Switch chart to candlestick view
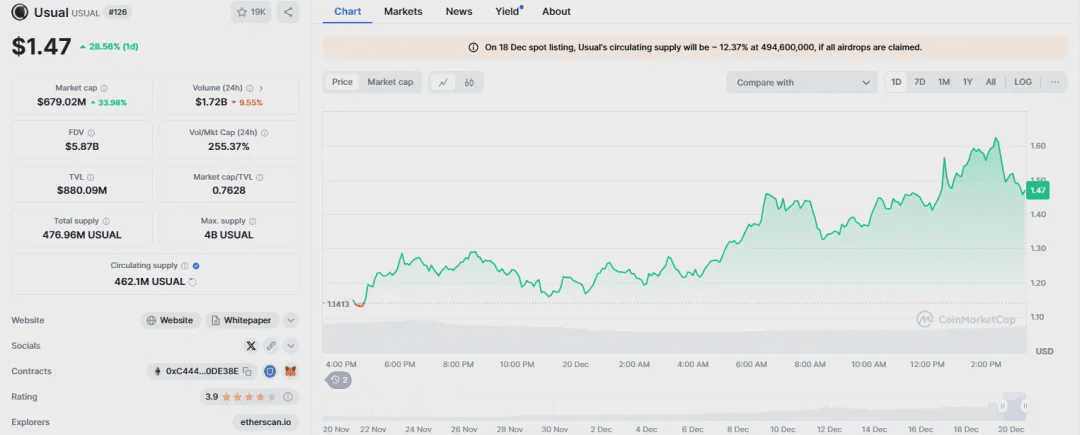This screenshot has height=435, width=1080. pyautogui.click(x=468, y=82)
